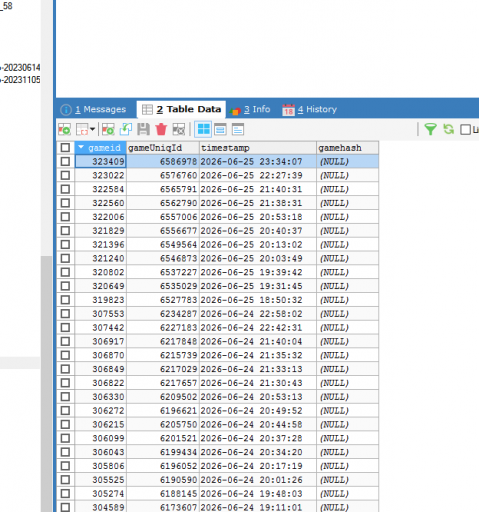This screenshot has width=479, height=512.
Task: Select cell with gameid 322584
Action: pos(100,189)
